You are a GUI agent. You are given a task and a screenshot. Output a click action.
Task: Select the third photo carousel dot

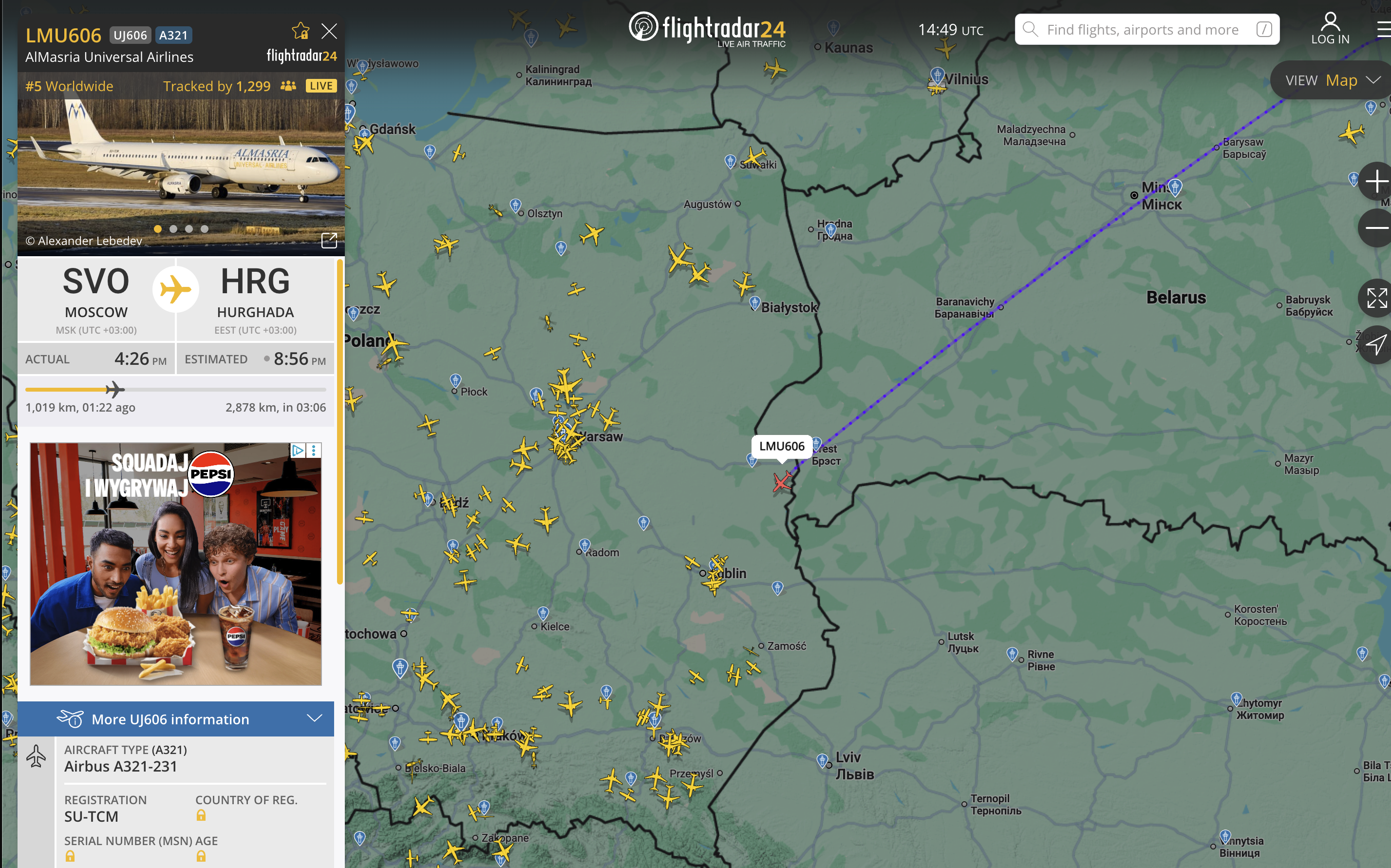coord(189,229)
